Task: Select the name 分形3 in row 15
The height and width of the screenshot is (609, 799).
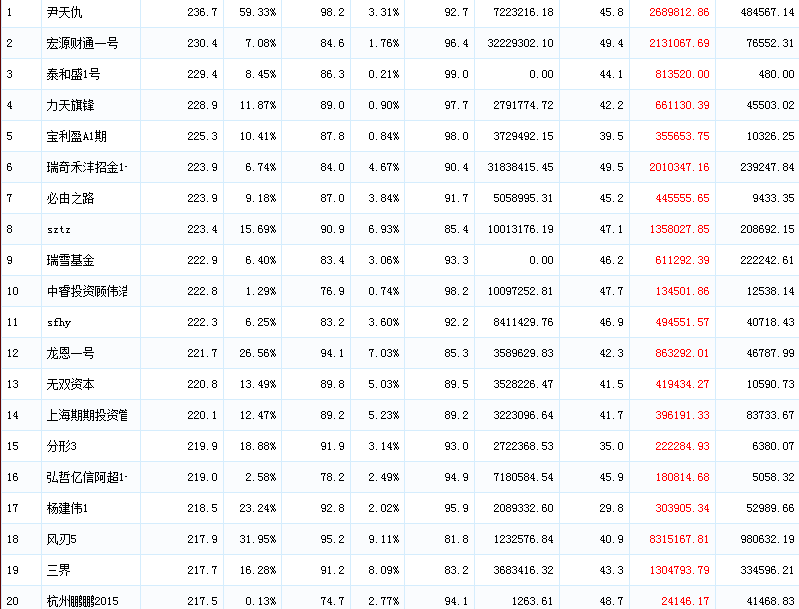Action: [x=62, y=446]
